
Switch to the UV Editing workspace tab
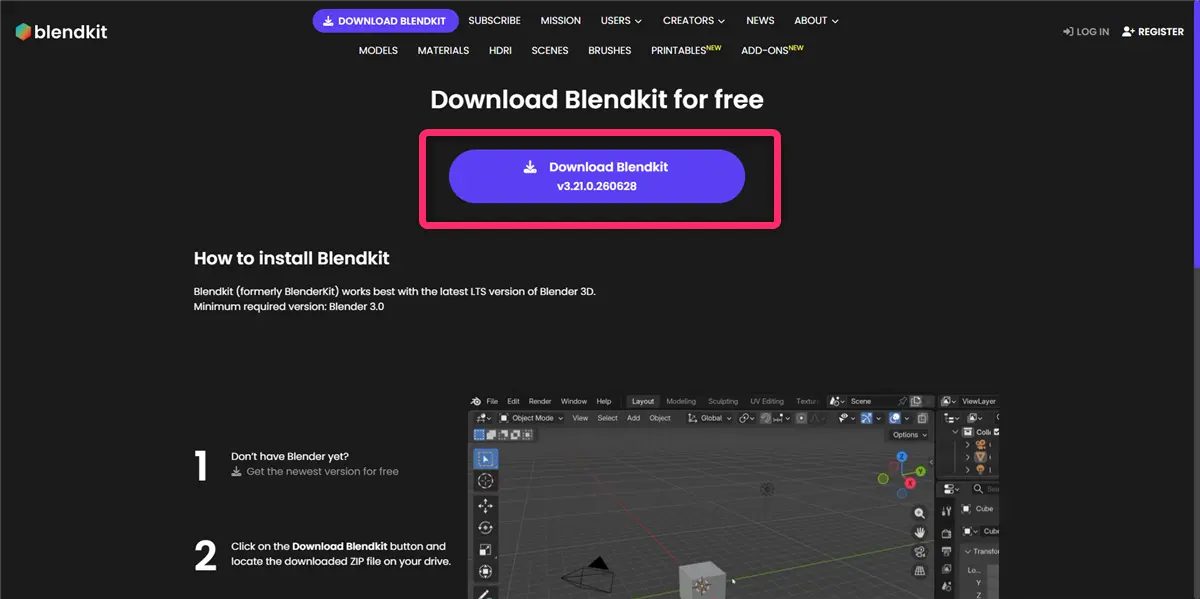pyautogui.click(x=767, y=401)
